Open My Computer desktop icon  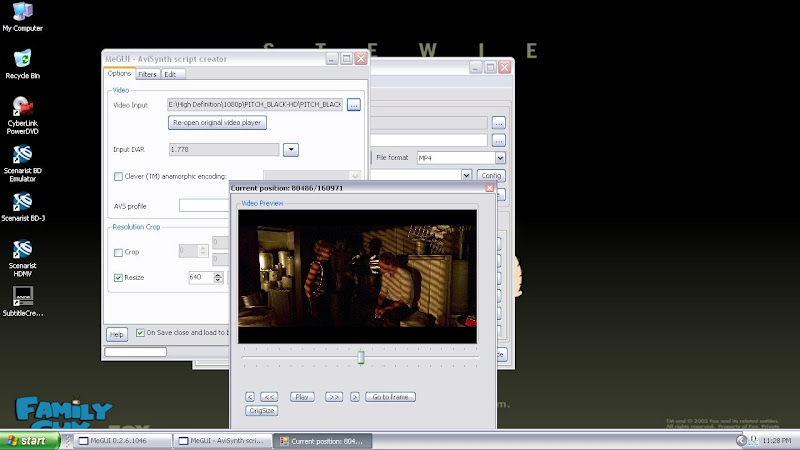coord(22,16)
